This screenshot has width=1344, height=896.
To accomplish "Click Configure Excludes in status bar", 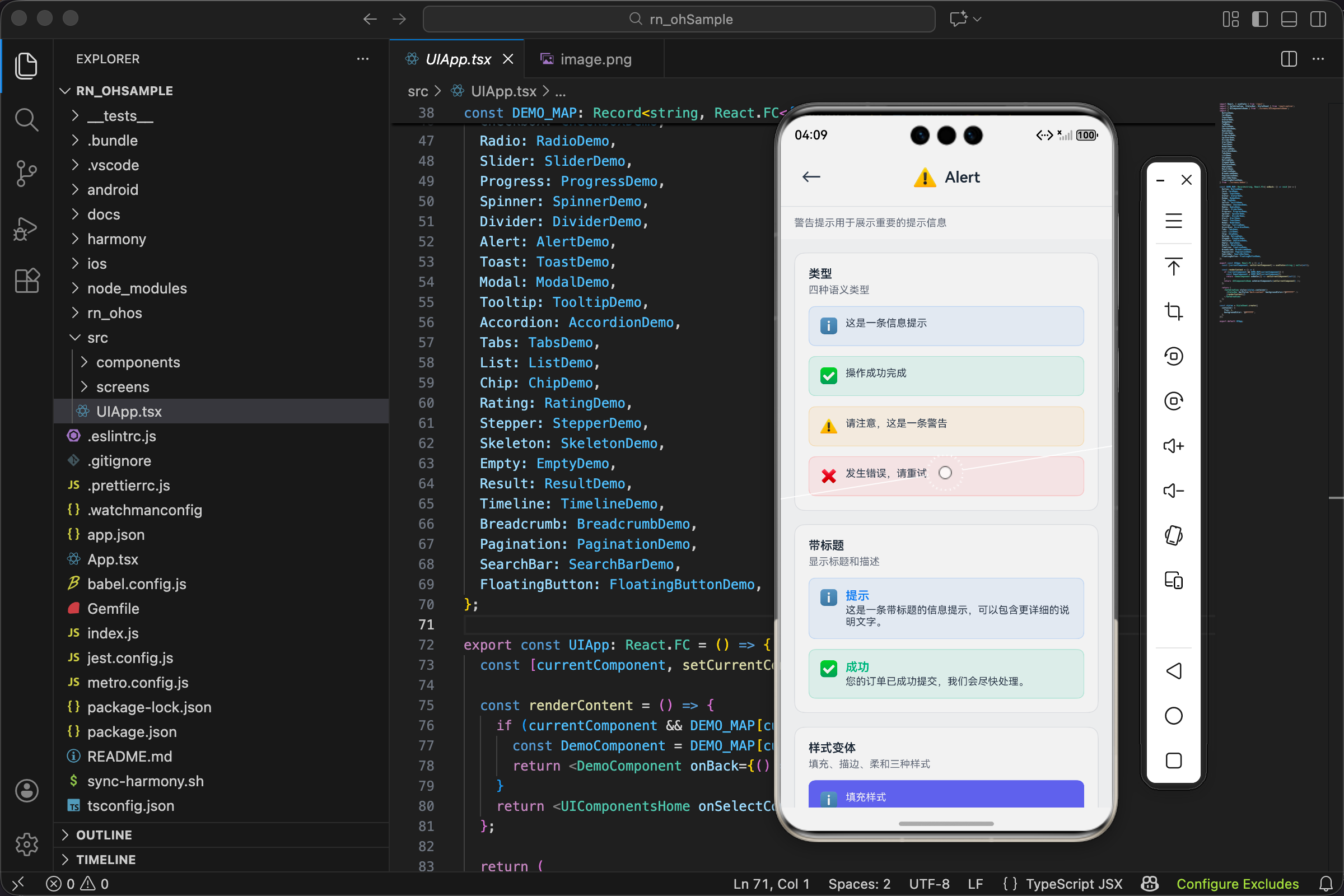I will tap(1237, 884).
